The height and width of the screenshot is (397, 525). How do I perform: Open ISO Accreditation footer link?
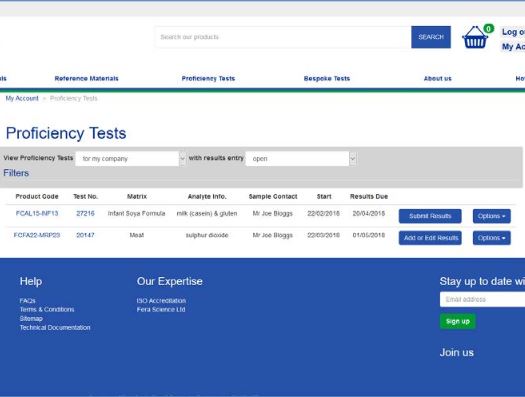tap(161, 301)
